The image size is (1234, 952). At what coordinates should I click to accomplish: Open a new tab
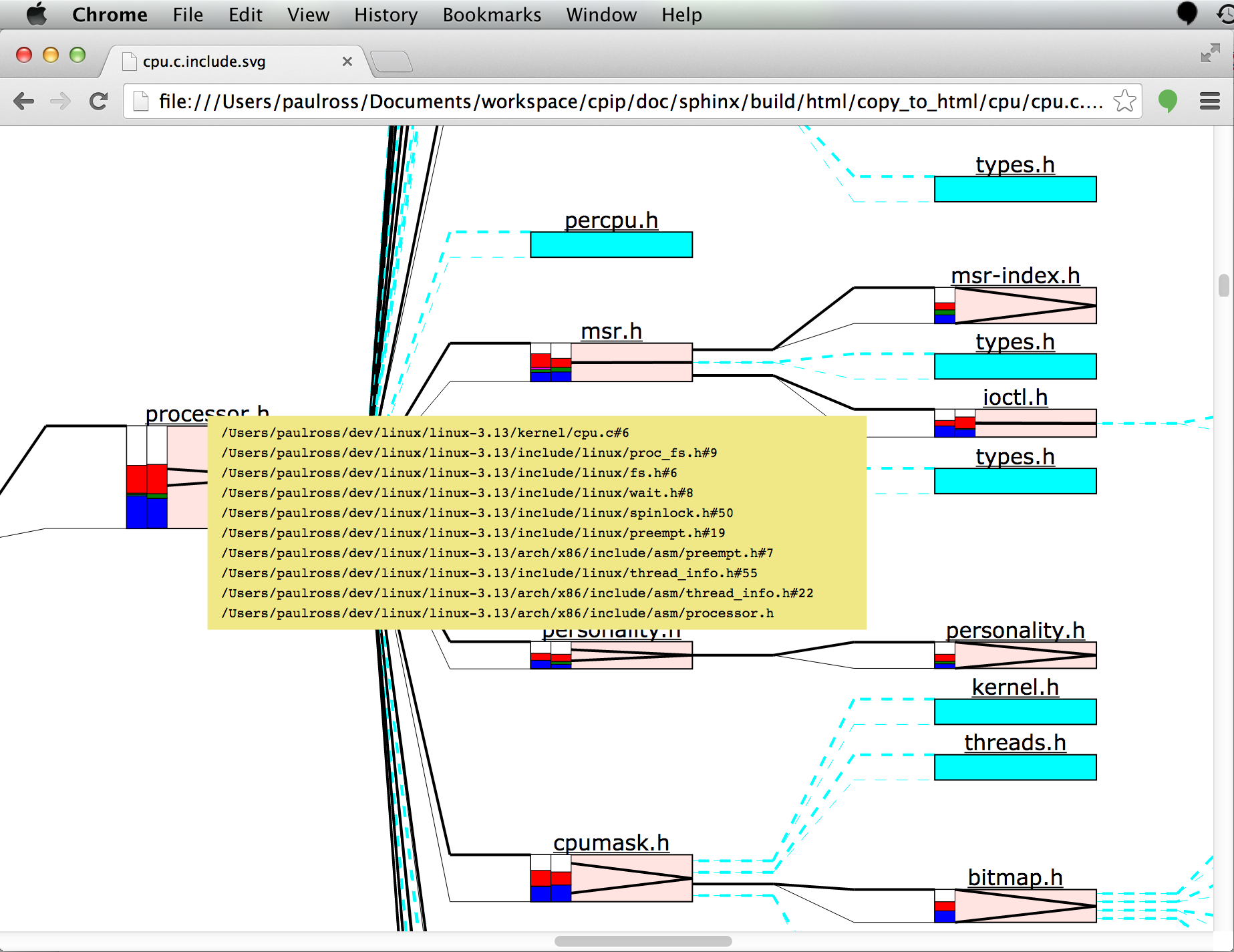[x=392, y=61]
